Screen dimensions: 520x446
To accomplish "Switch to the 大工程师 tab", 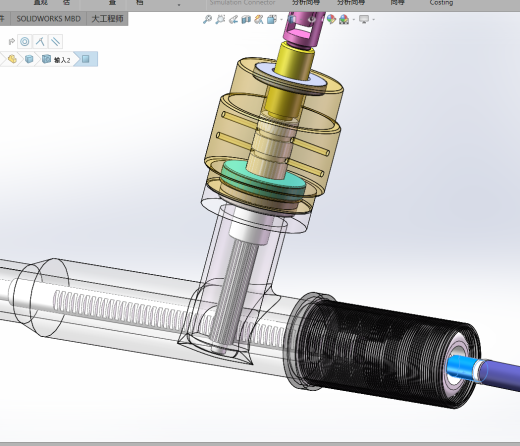I will click(x=107, y=19).
